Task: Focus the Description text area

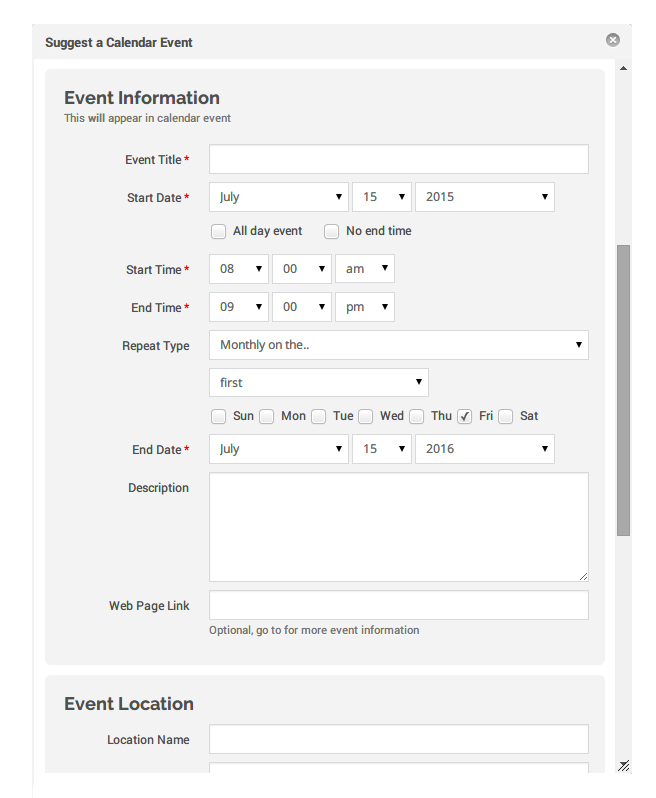Action: 398,526
